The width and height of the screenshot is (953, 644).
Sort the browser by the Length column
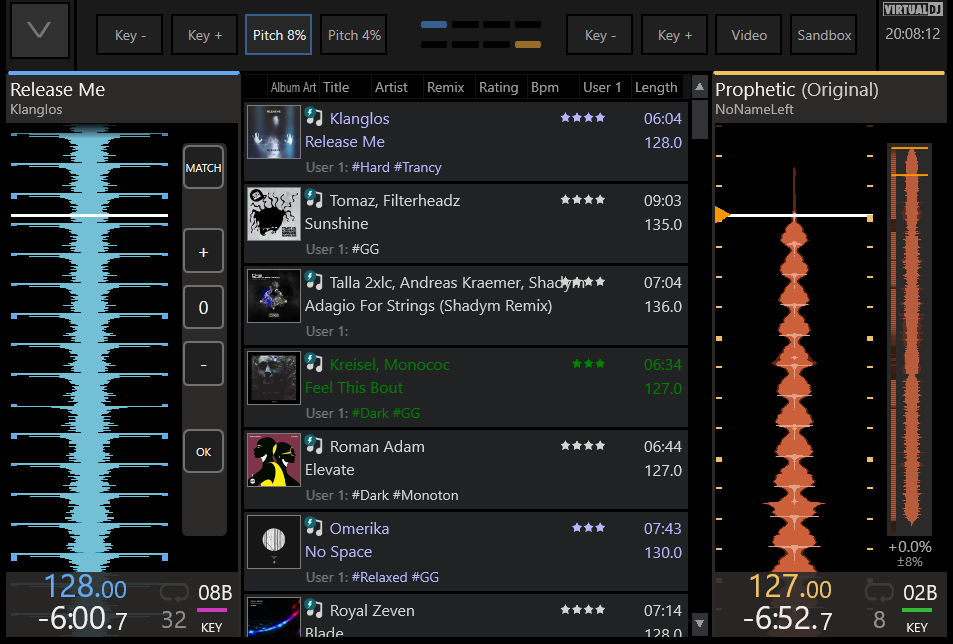(x=656, y=87)
